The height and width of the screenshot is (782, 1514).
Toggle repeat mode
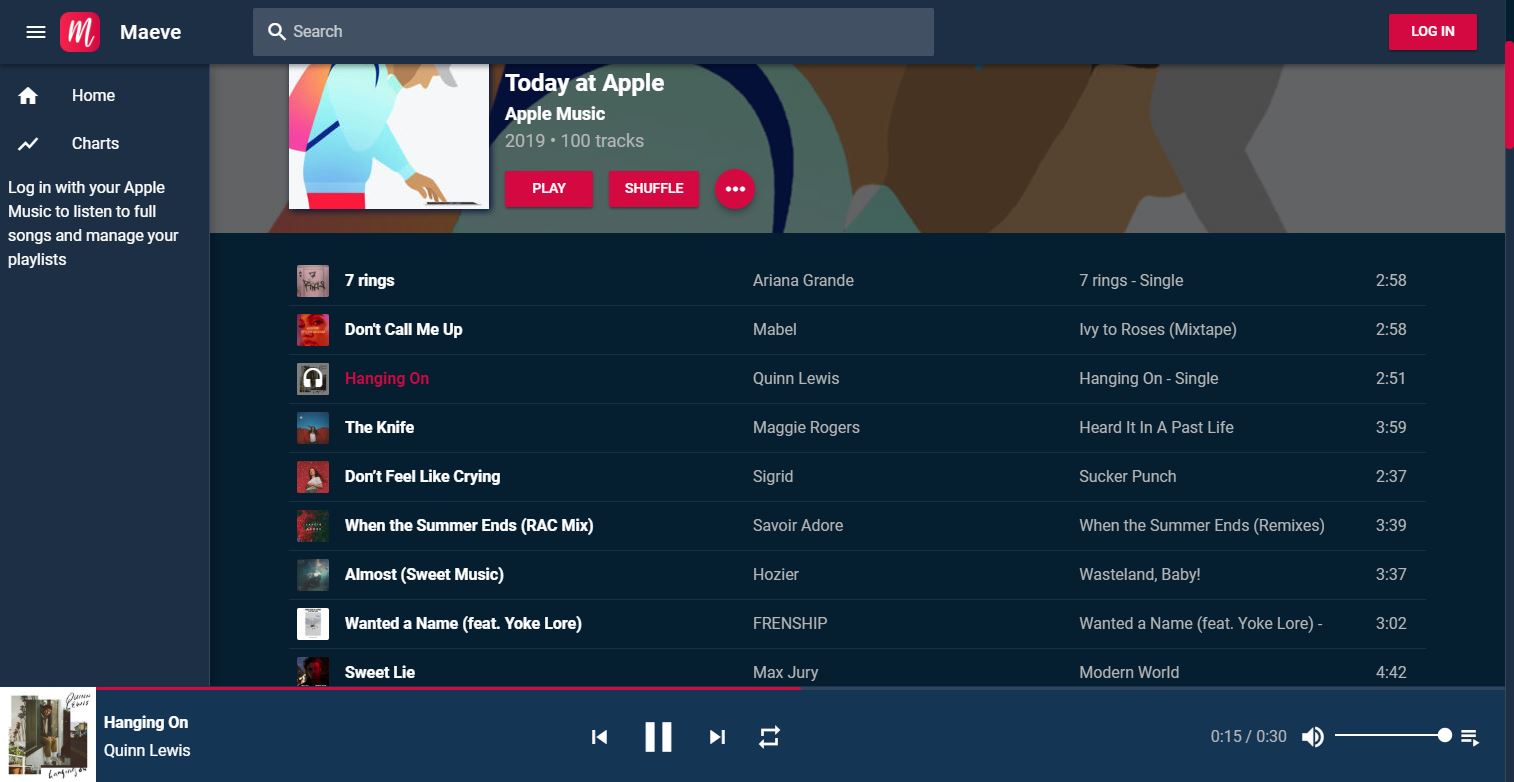pyautogui.click(x=769, y=737)
